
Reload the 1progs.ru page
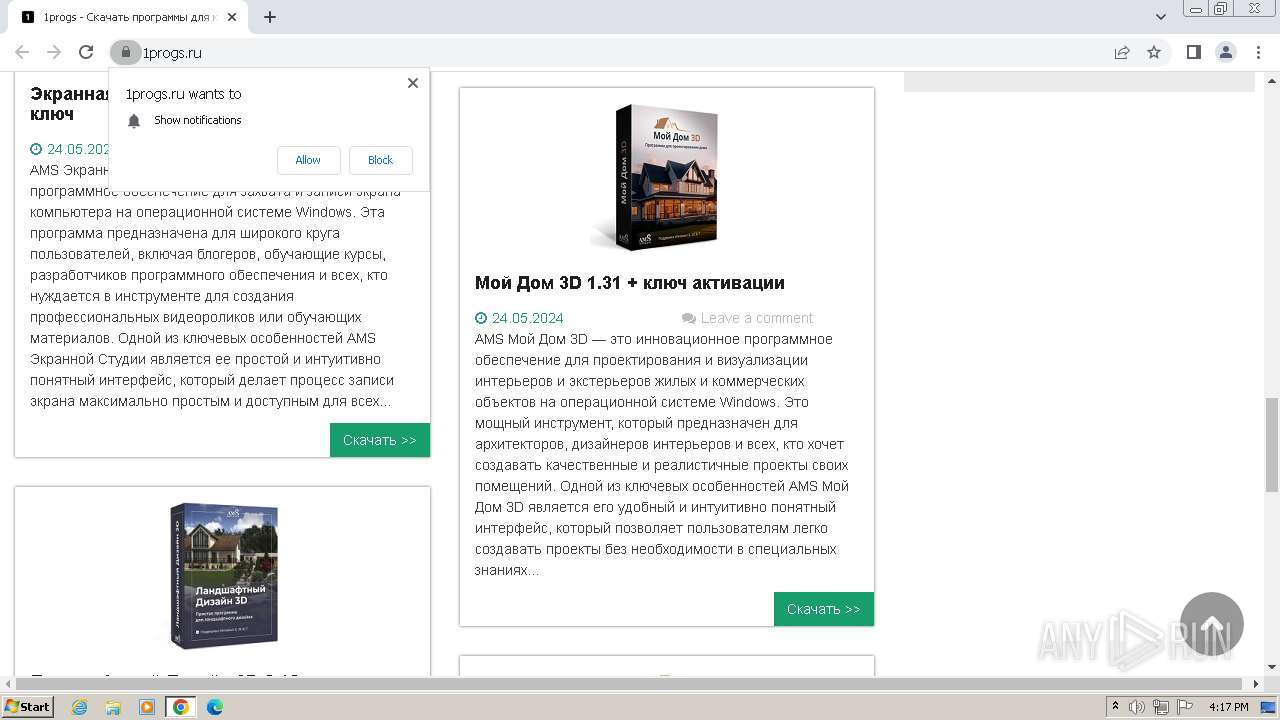point(86,52)
